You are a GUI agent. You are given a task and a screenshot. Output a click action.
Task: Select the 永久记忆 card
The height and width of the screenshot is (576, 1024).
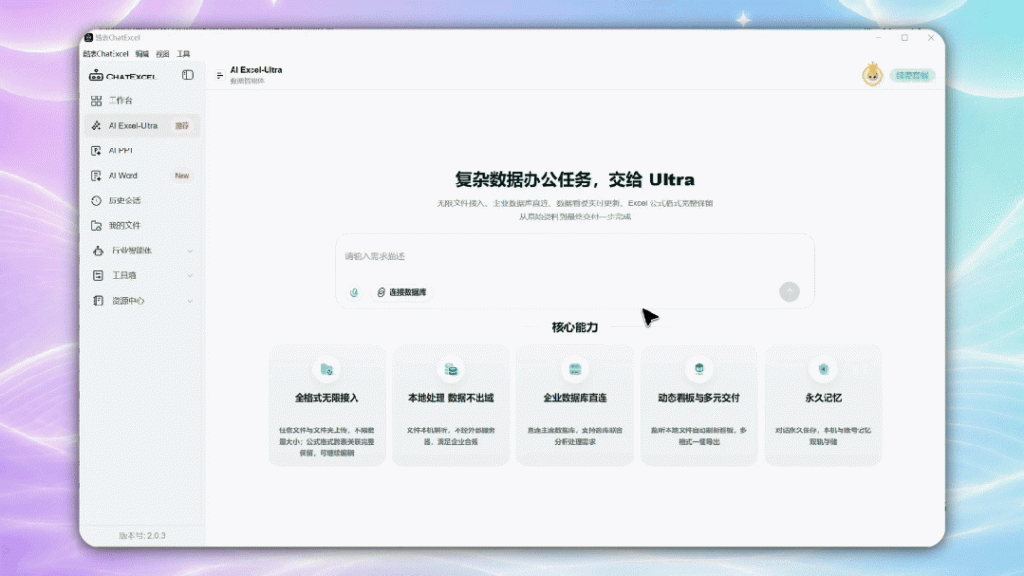coord(823,406)
